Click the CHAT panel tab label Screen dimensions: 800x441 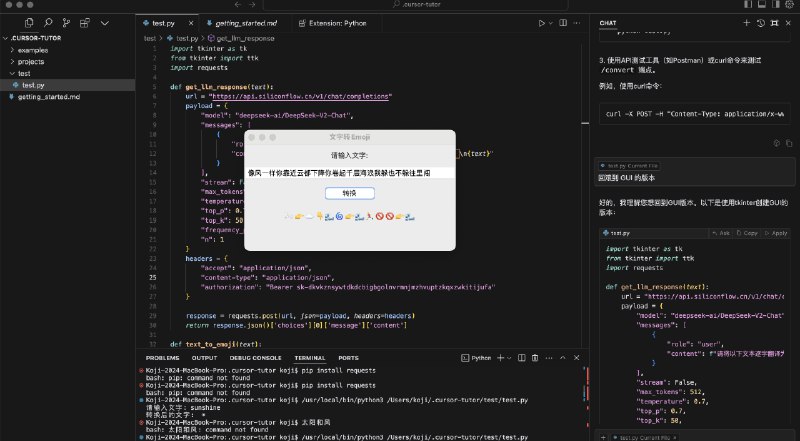pyautogui.click(x=608, y=23)
